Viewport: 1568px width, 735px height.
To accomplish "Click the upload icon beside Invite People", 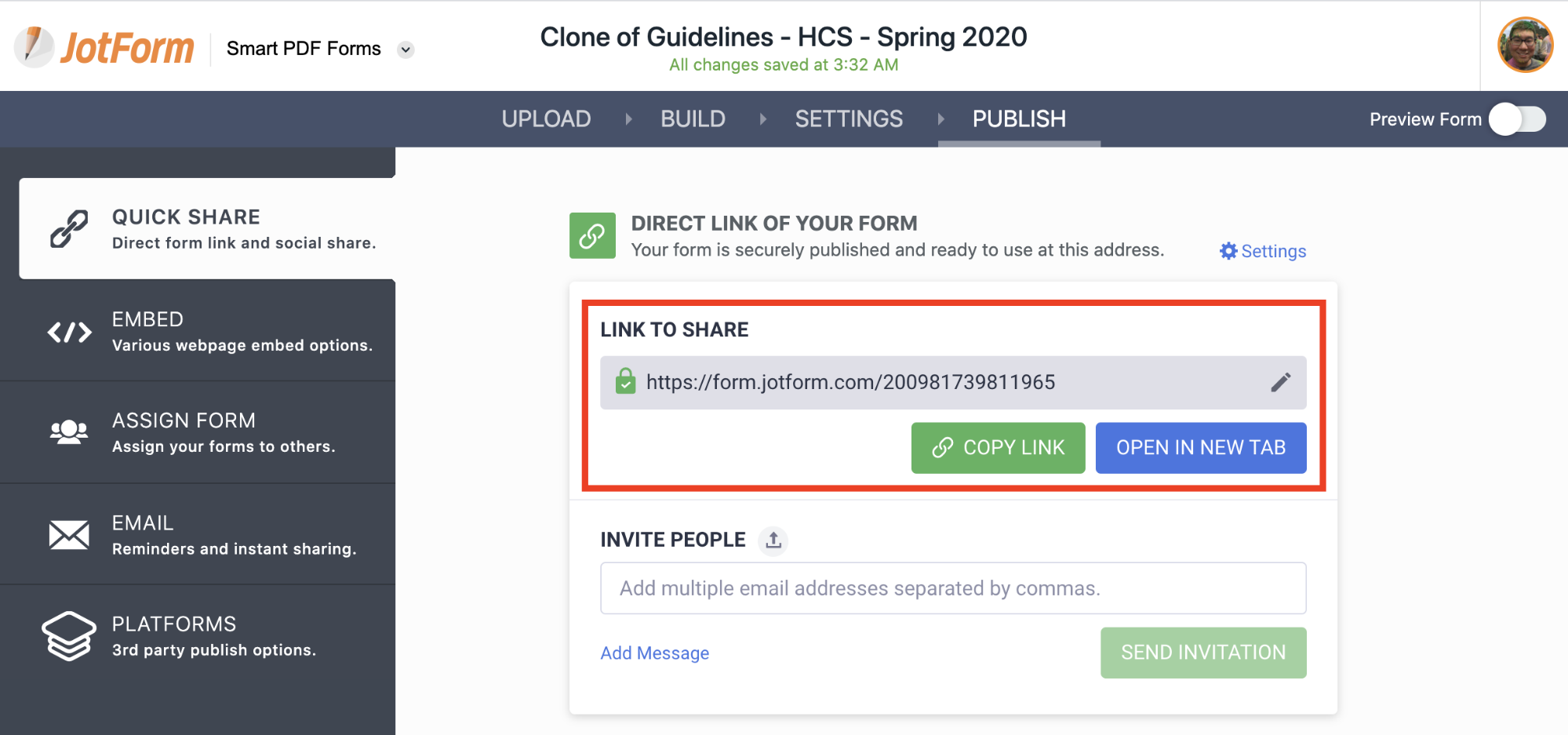I will tap(773, 540).
